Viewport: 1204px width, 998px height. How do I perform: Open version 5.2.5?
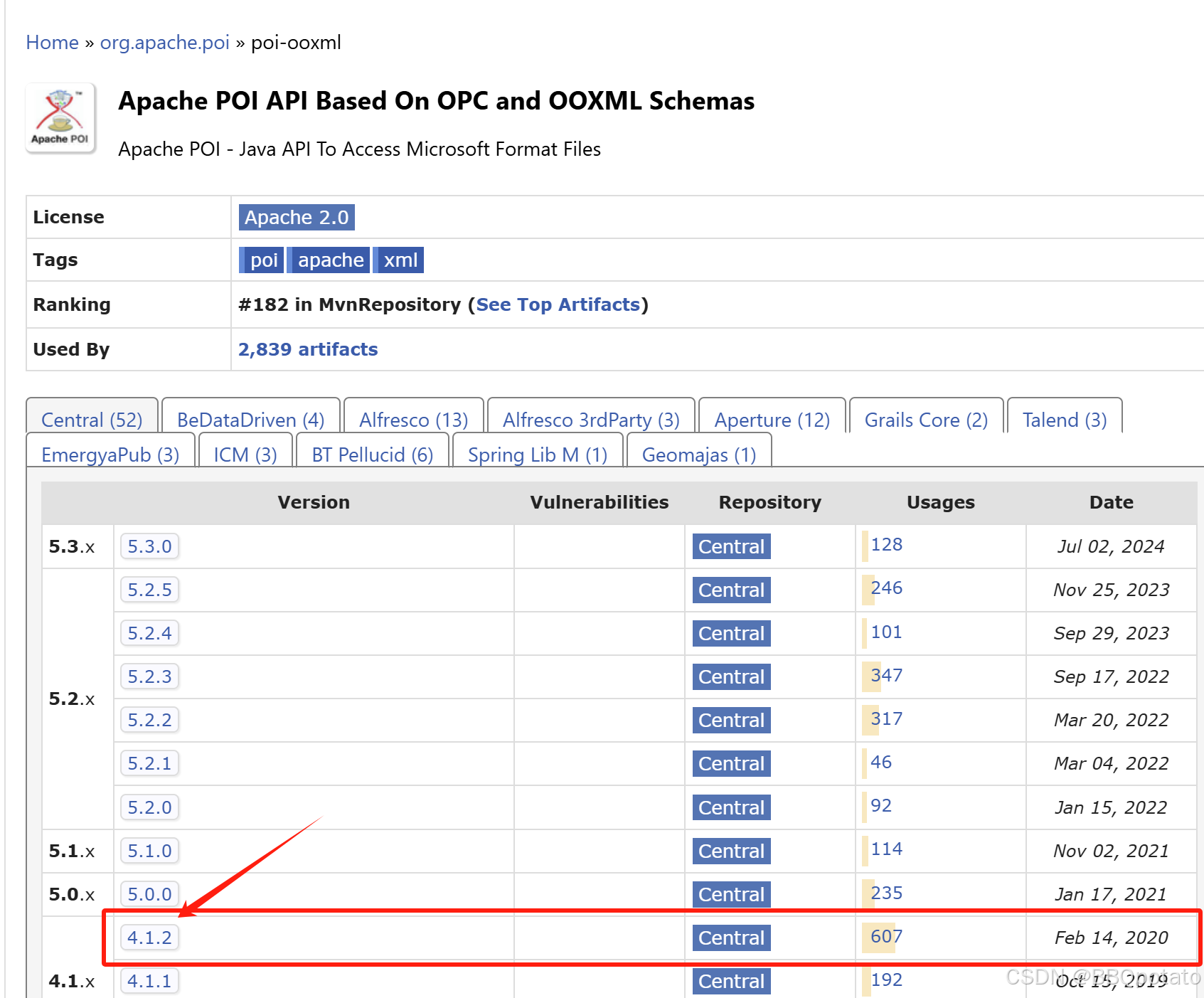pos(149,590)
